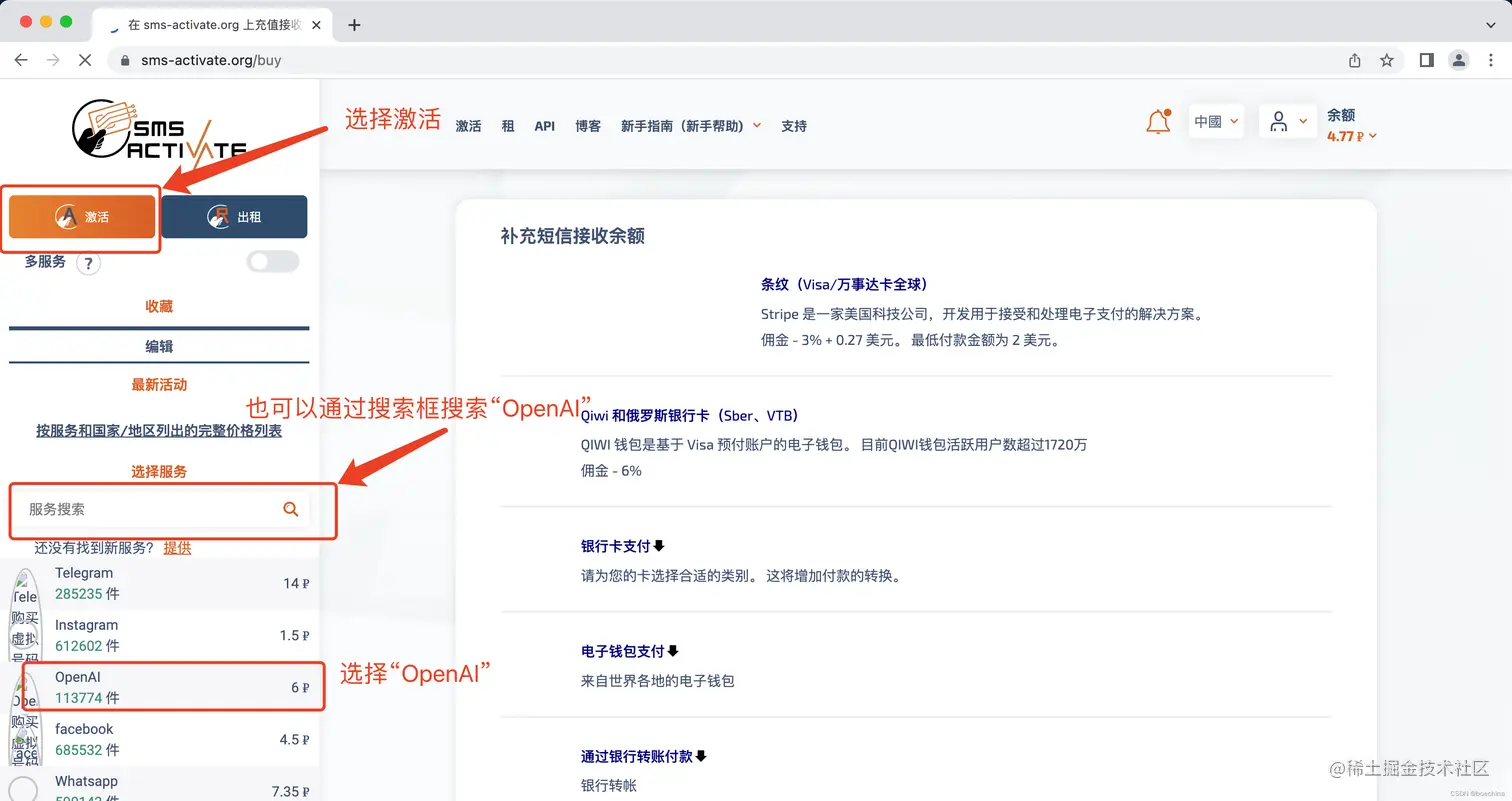
Task: Click the dark blue 出租 button
Action: tap(234, 216)
